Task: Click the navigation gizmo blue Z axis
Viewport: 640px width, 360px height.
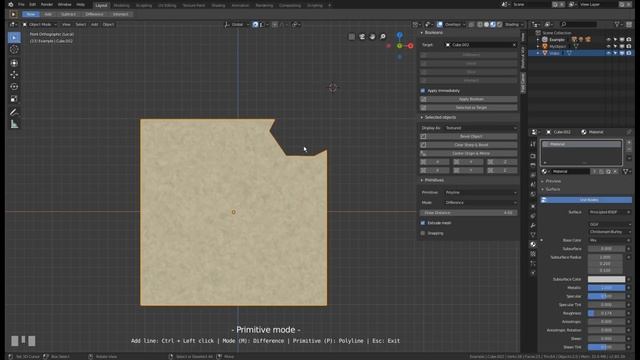Action: click(x=400, y=36)
